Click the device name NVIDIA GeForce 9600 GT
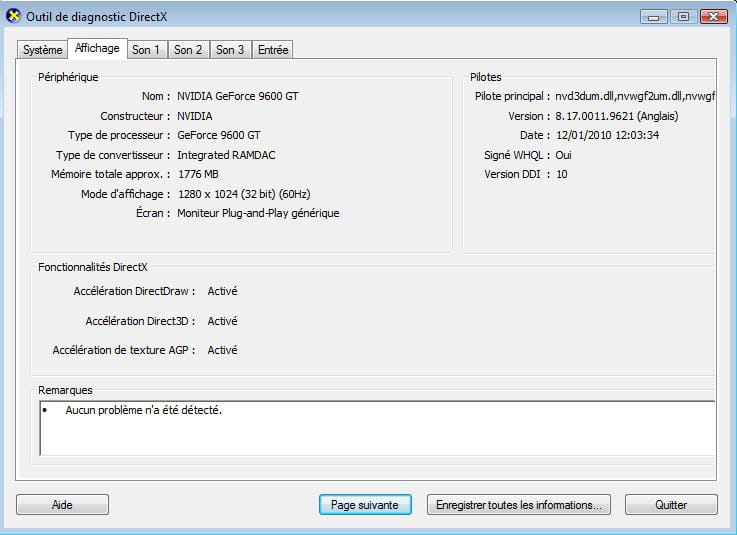 pyautogui.click(x=237, y=97)
